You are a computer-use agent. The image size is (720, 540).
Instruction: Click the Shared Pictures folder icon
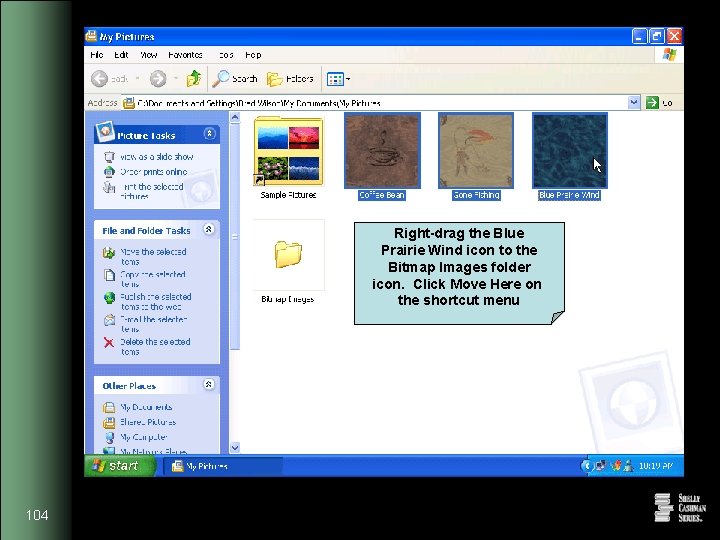pyautogui.click(x=109, y=422)
